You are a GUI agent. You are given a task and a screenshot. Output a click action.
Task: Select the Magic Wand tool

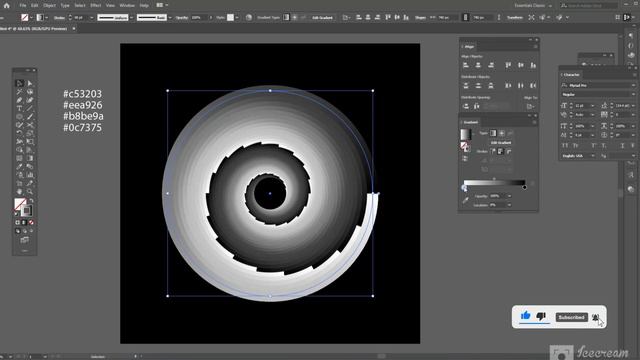pos(20,92)
